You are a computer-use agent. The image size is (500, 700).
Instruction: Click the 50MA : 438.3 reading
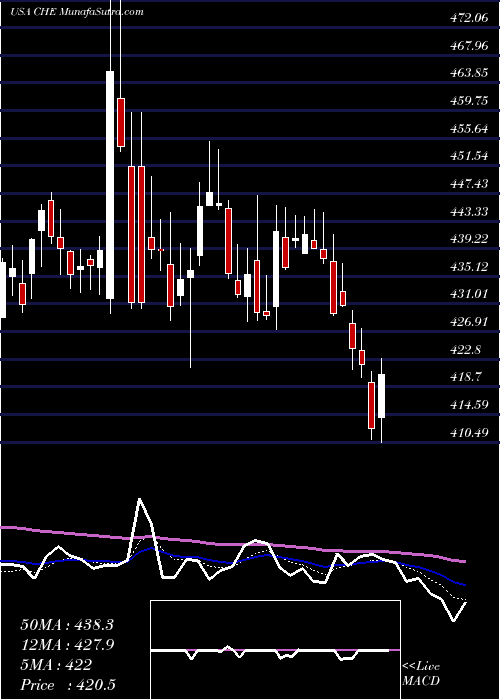tap(67, 625)
